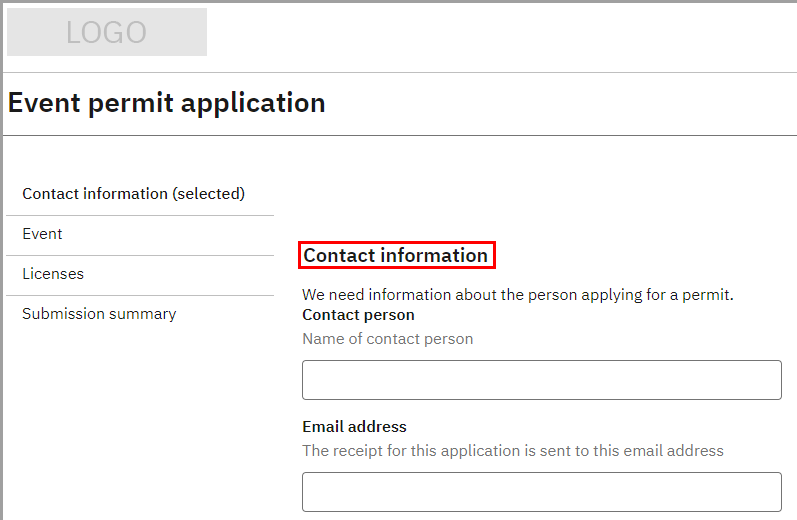Screen dimensions: 797x520
Task: Click the Contact information section heading
Action: point(395,256)
